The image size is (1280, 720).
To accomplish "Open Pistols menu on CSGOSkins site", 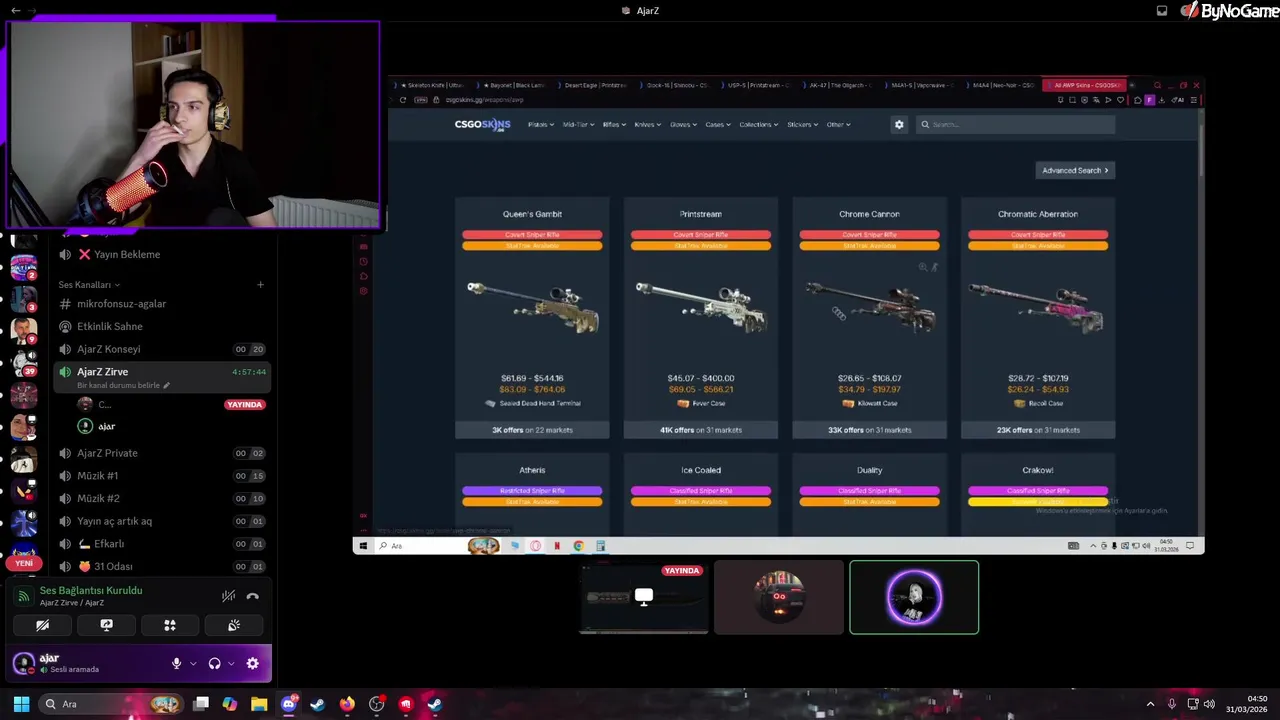I will coord(541,125).
